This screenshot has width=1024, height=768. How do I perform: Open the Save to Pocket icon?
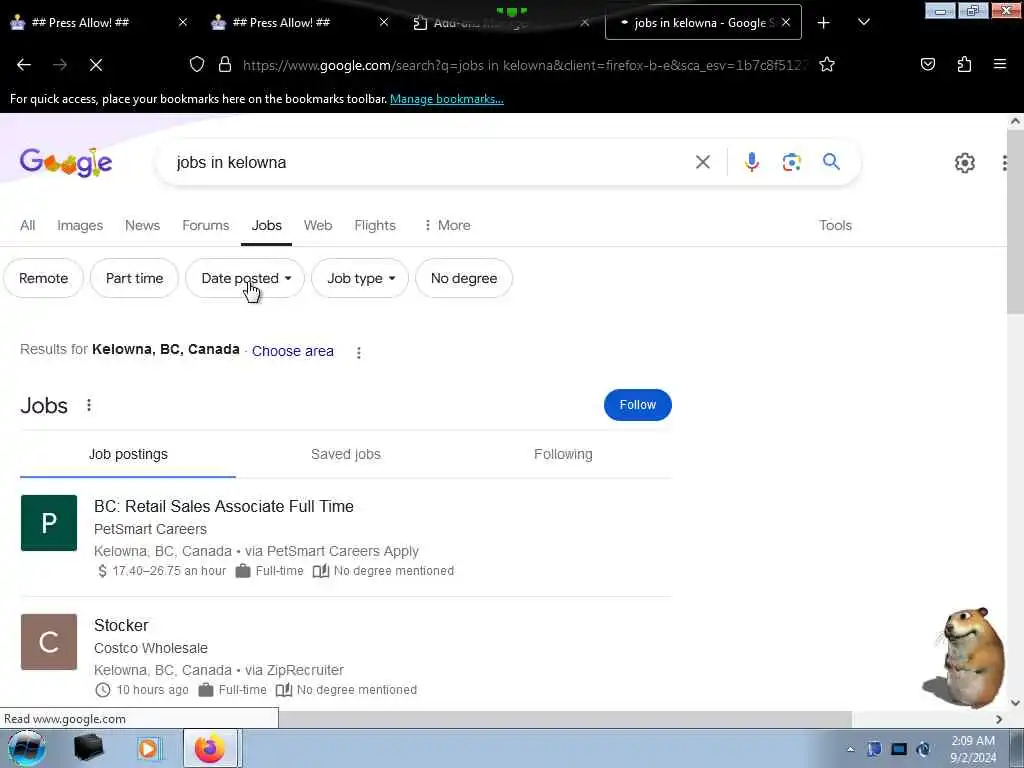point(928,64)
